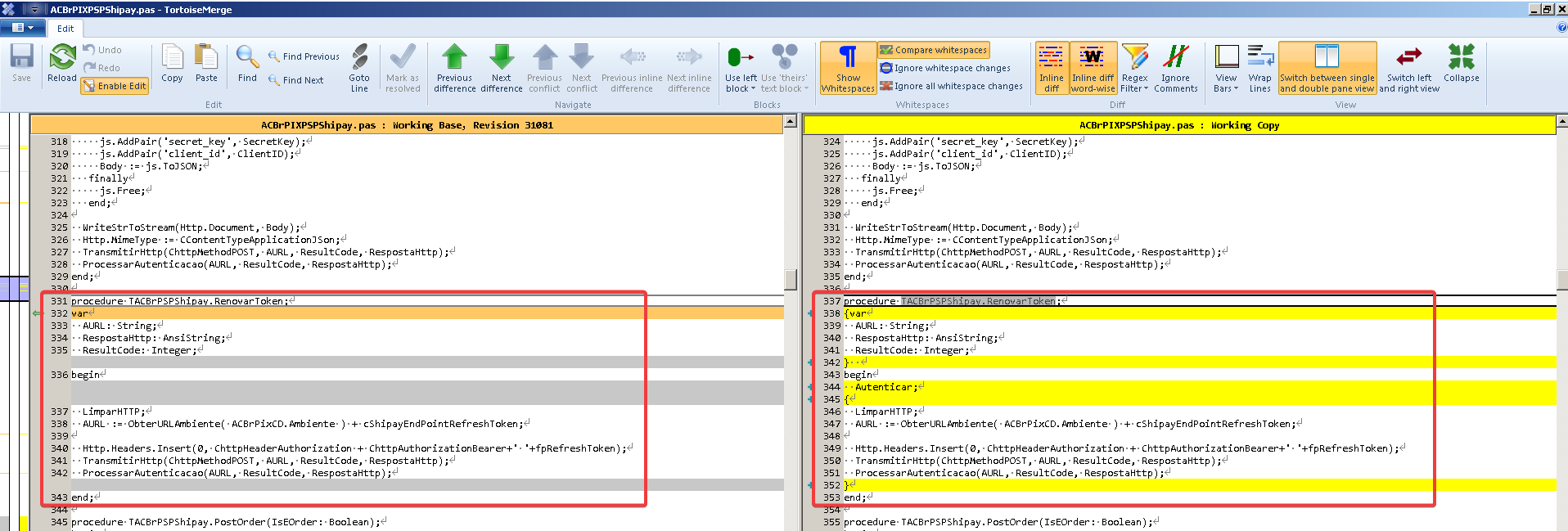Image resolution: width=1568 pixels, height=531 pixels.
Task: Paste clipboard content
Action: pos(206,64)
